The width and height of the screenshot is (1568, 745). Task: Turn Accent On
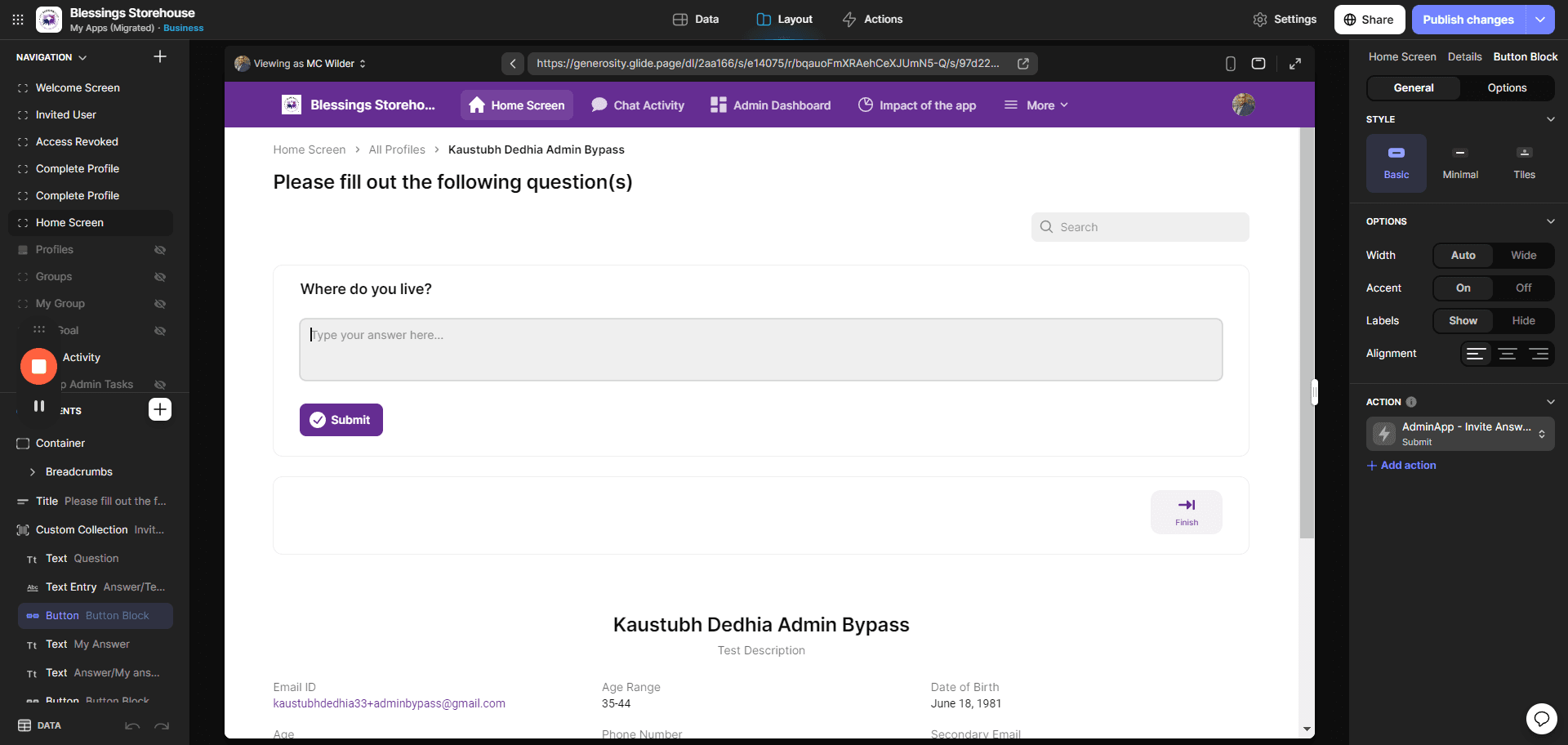[1463, 288]
